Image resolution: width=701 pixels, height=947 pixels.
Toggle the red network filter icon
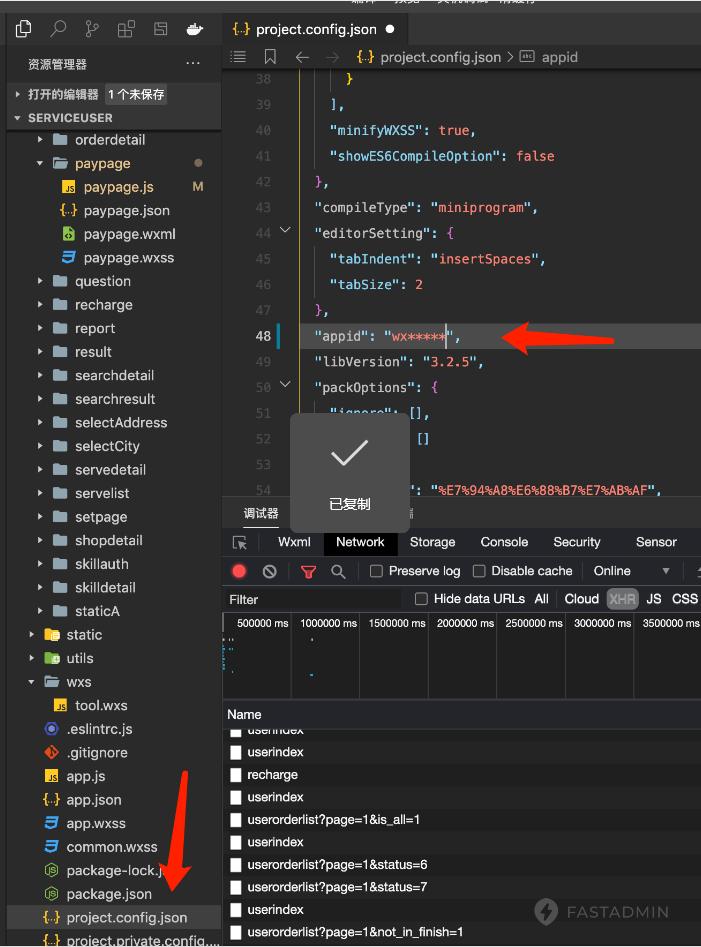(308, 571)
